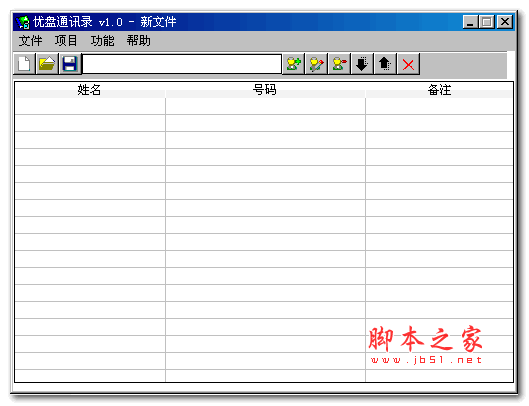Remove the contact with the person minus icon
The width and height of the screenshot is (529, 406).
pos(339,64)
